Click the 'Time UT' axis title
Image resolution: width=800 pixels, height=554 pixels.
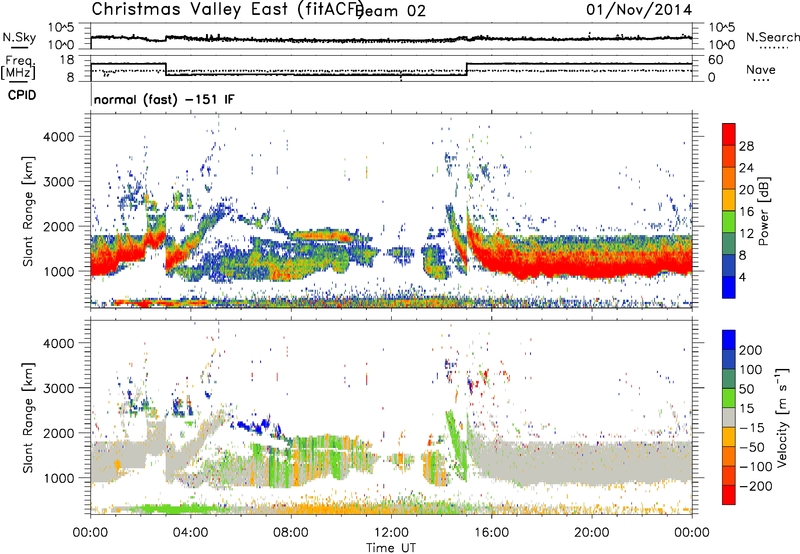click(x=391, y=547)
